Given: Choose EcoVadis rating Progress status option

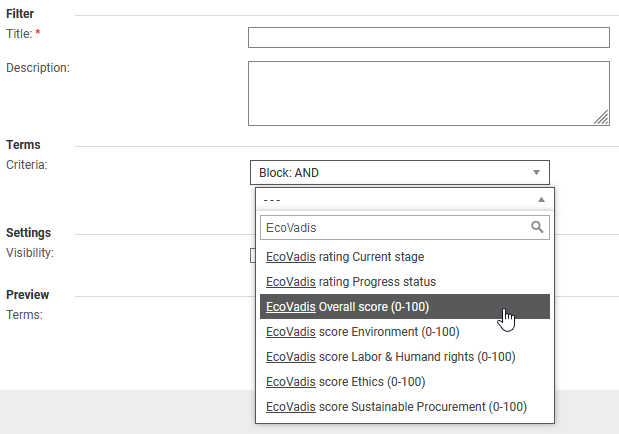Looking at the screenshot, I should [x=351, y=282].
